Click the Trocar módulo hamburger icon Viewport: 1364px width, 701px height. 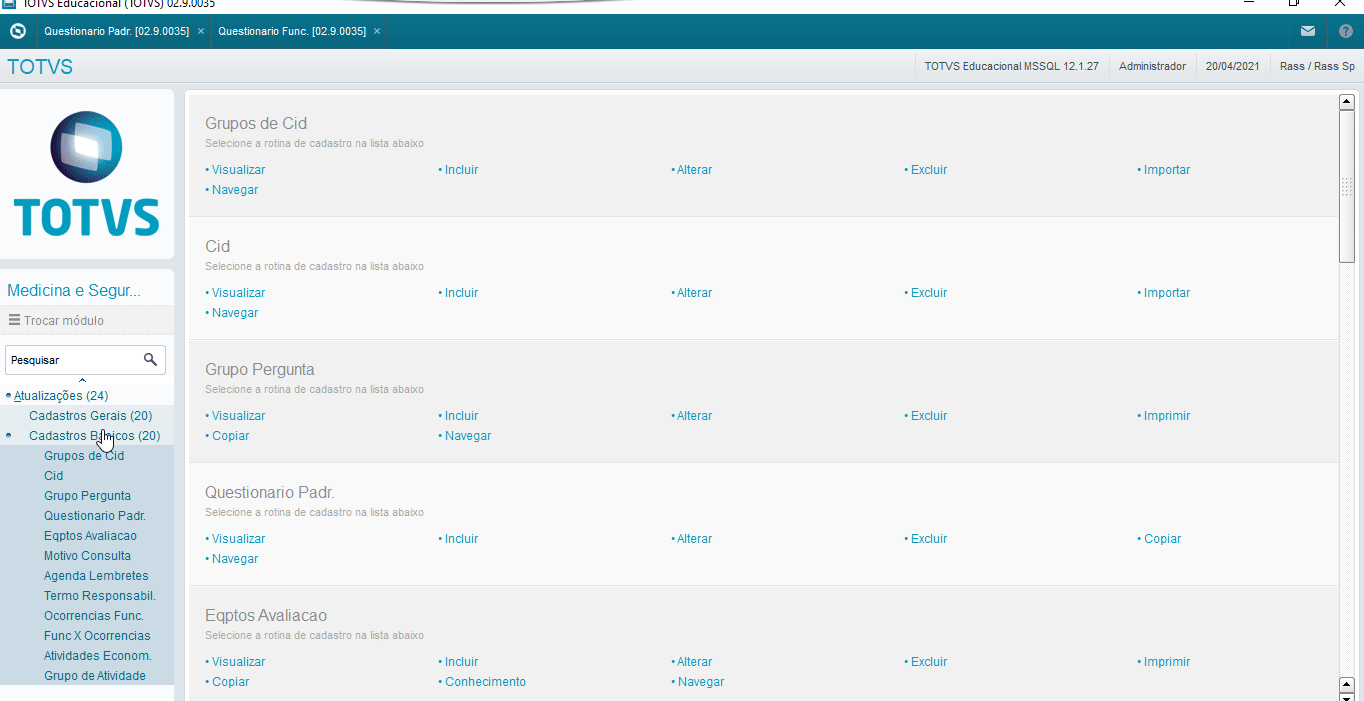[x=14, y=320]
